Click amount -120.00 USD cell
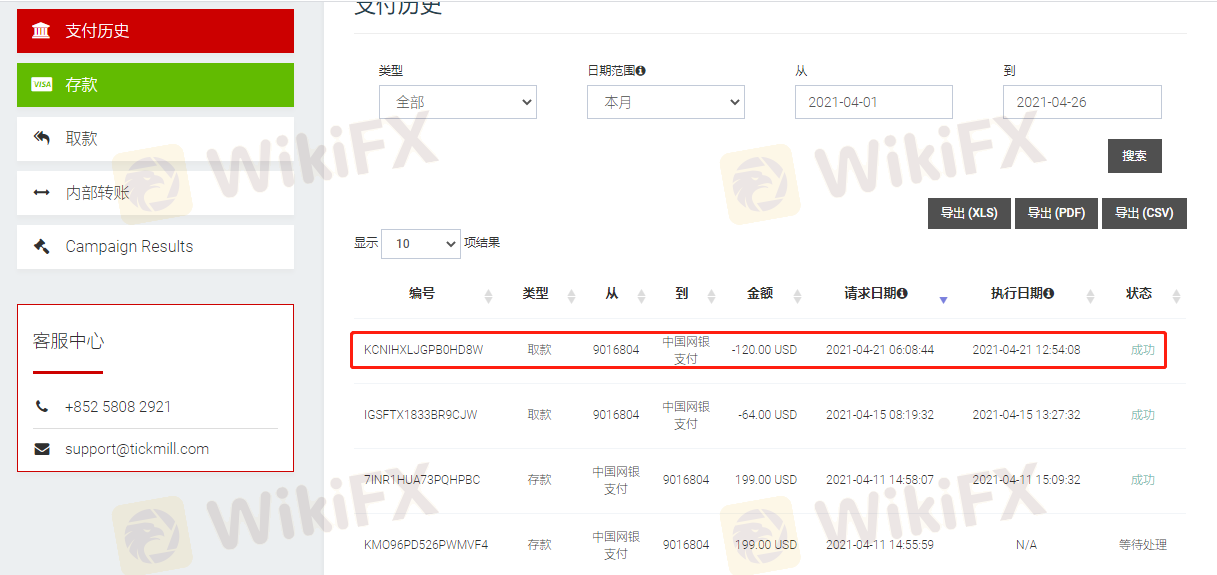The image size is (1217, 575). tap(764, 350)
